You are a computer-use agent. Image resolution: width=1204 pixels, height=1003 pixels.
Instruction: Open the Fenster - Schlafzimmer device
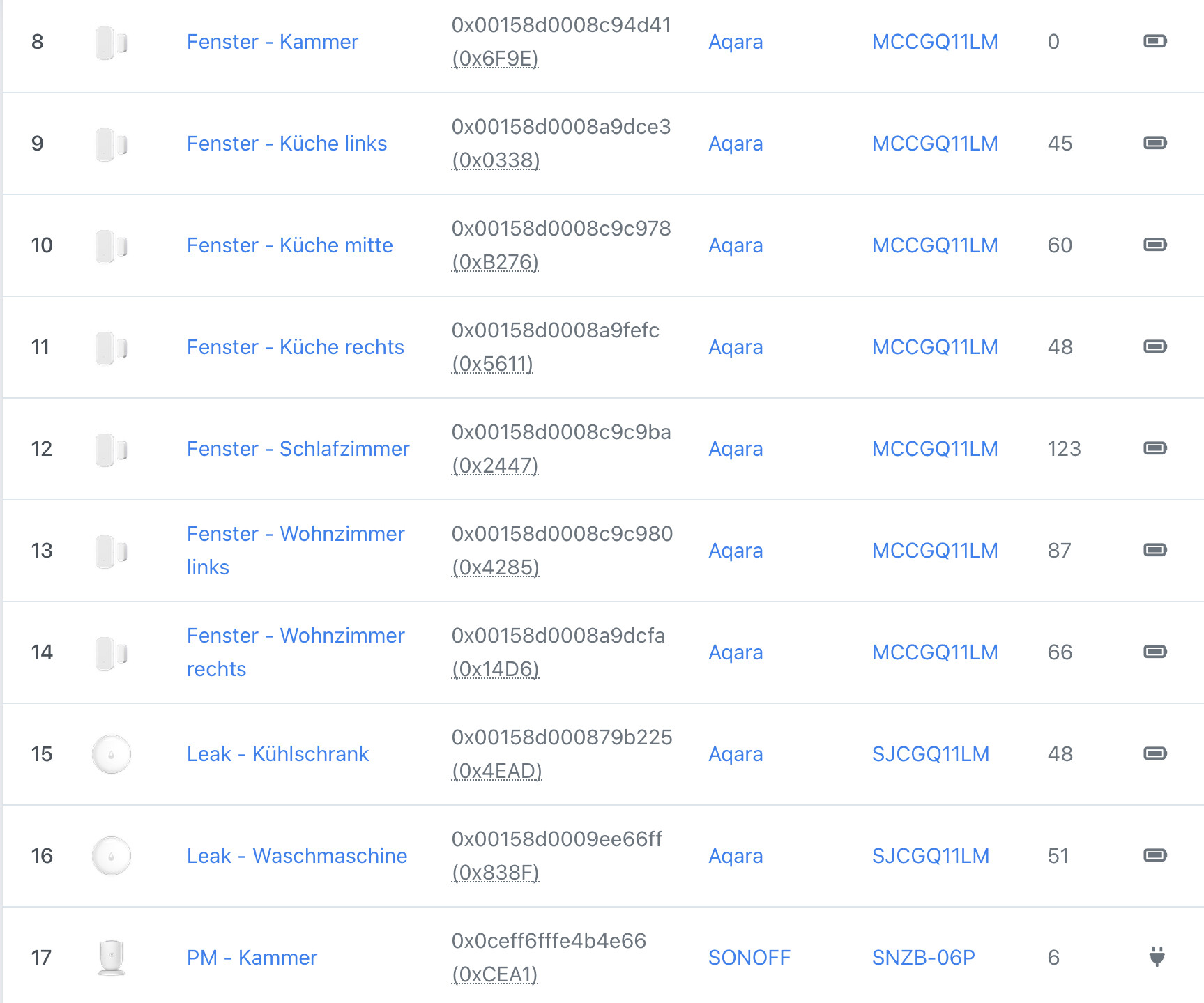(x=298, y=449)
